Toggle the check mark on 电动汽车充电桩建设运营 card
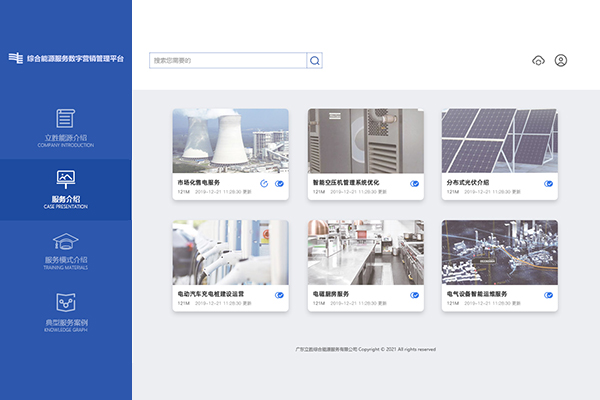The height and width of the screenshot is (400, 600). click(x=279, y=295)
